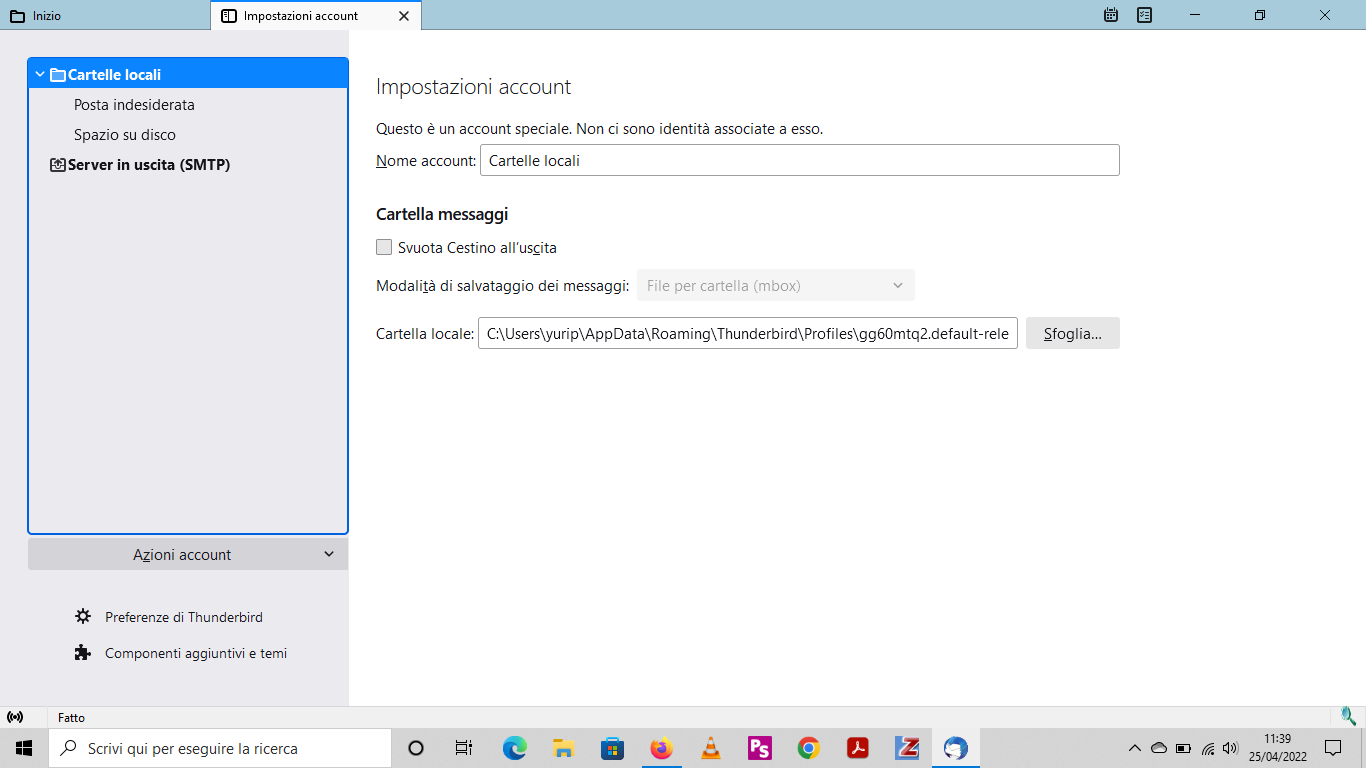Select Posta indesiderata in the tree
Image resolution: width=1366 pixels, height=768 pixels.
(x=134, y=104)
